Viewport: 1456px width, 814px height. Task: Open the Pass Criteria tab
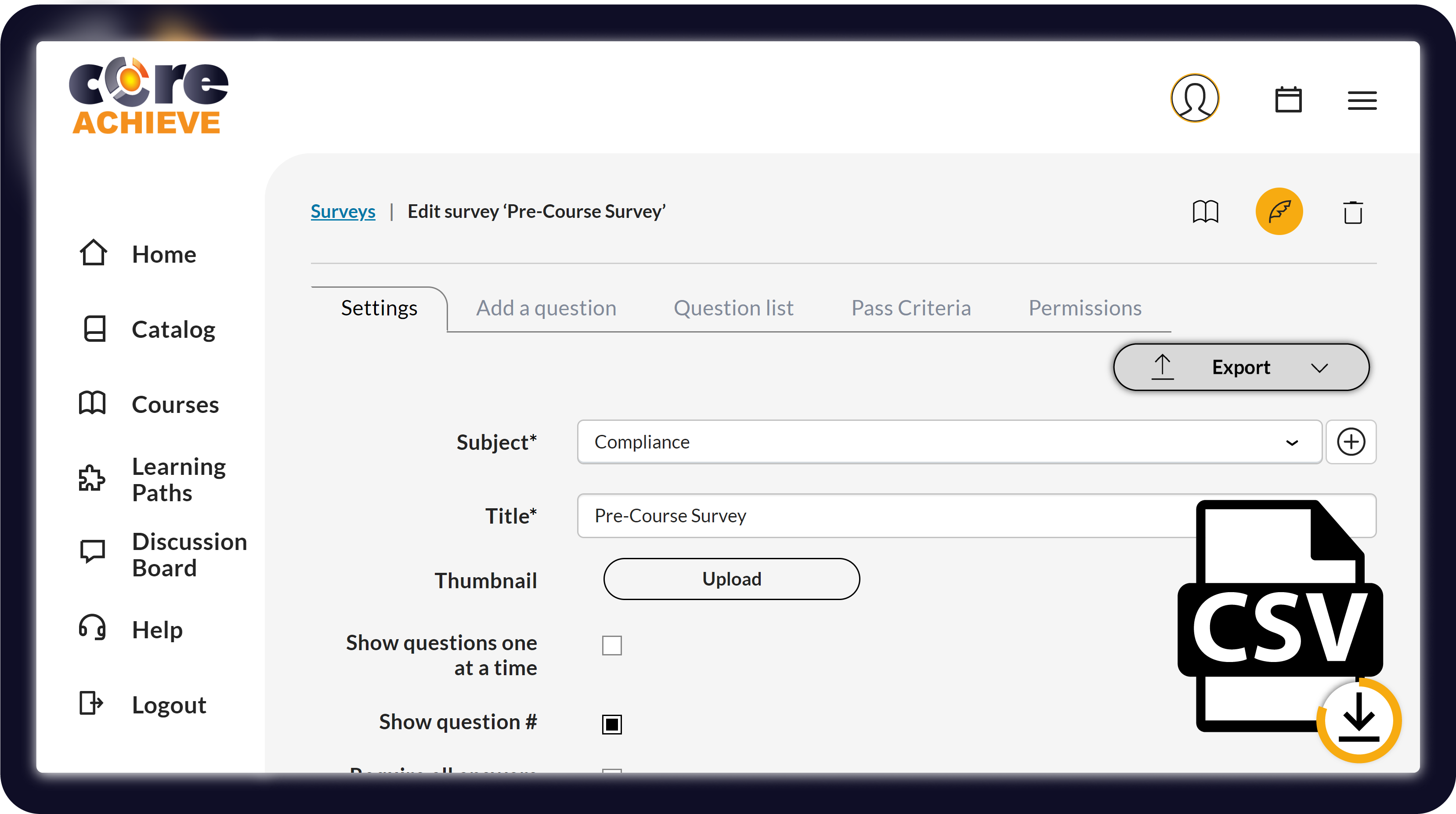(x=911, y=308)
